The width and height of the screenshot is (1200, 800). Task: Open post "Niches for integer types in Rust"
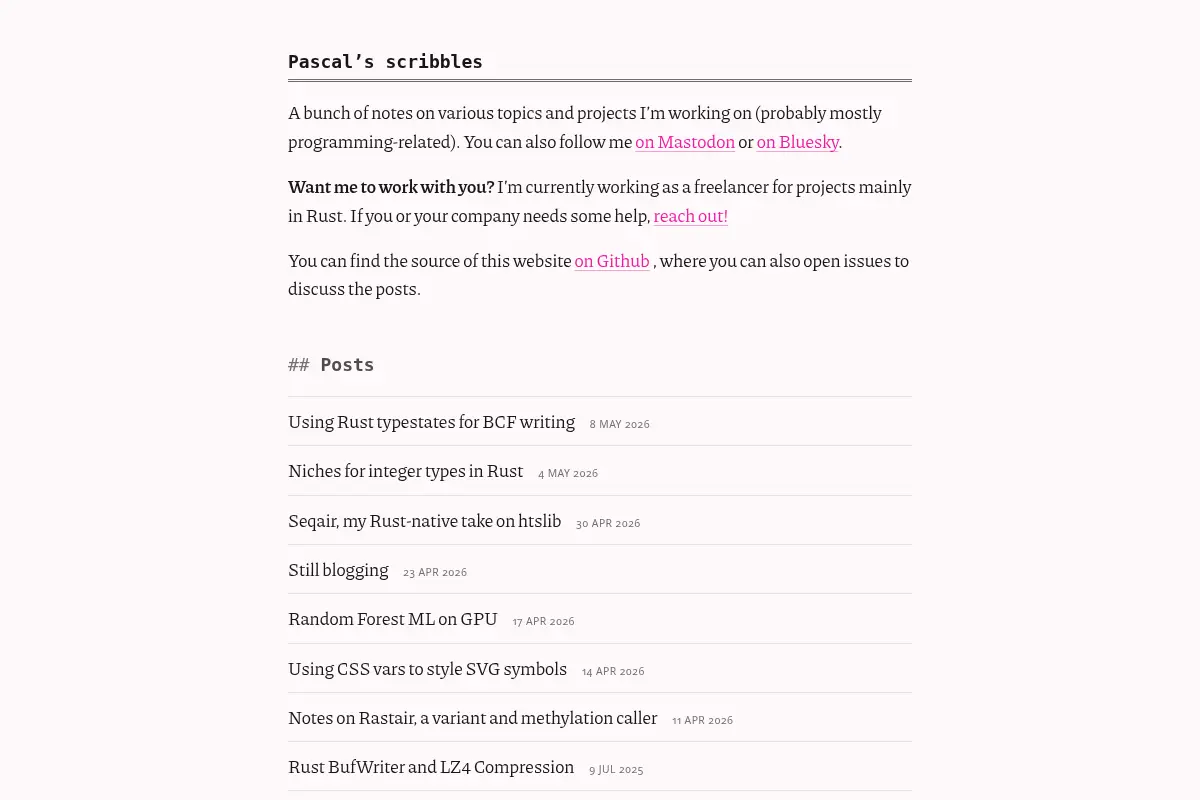click(x=406, y=471)
